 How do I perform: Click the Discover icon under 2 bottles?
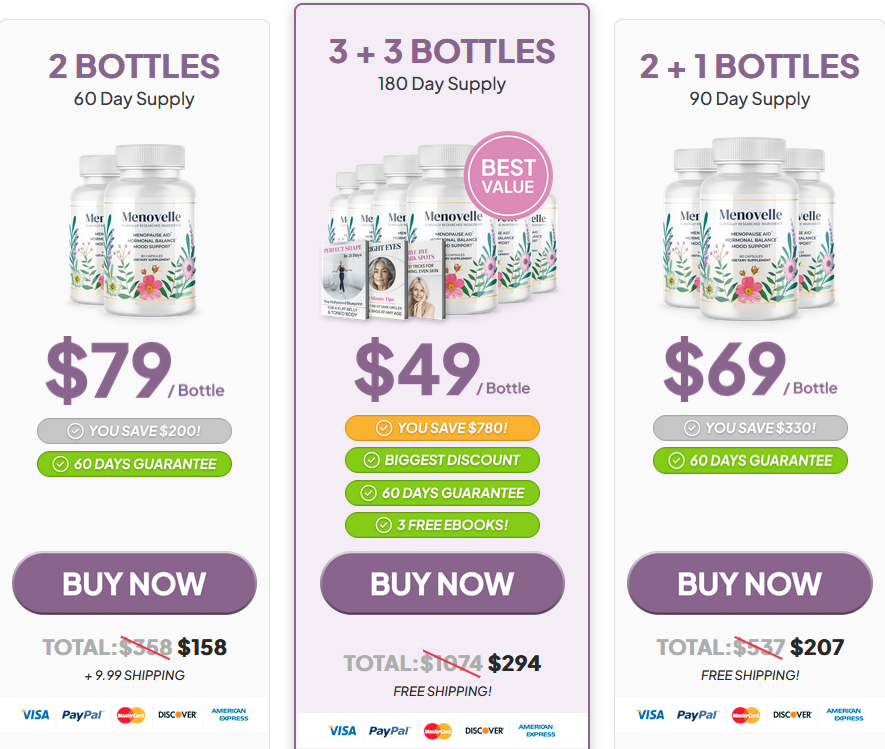(x=177, y=715)
